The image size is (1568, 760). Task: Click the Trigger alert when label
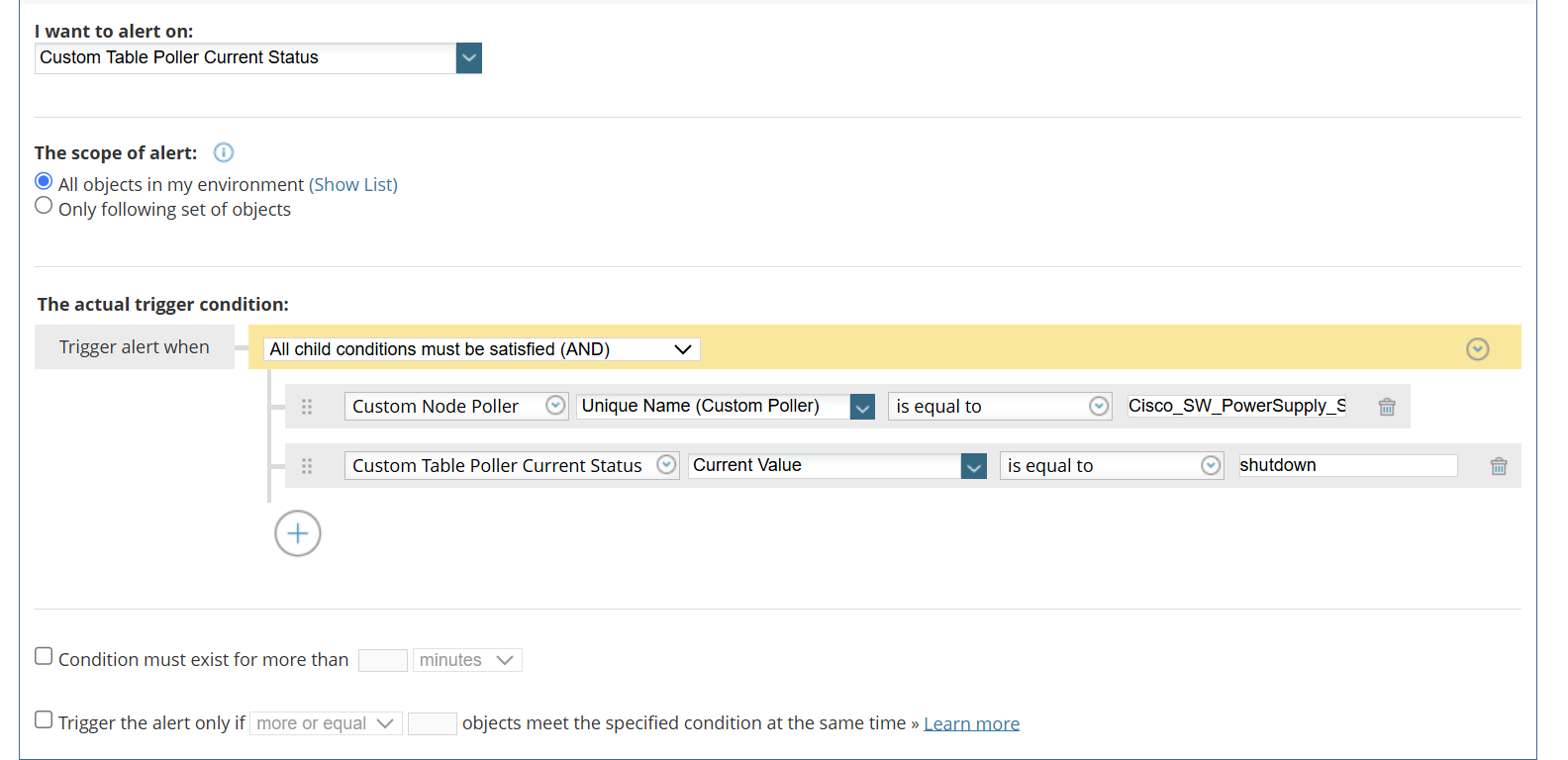[x=135, y=347]
